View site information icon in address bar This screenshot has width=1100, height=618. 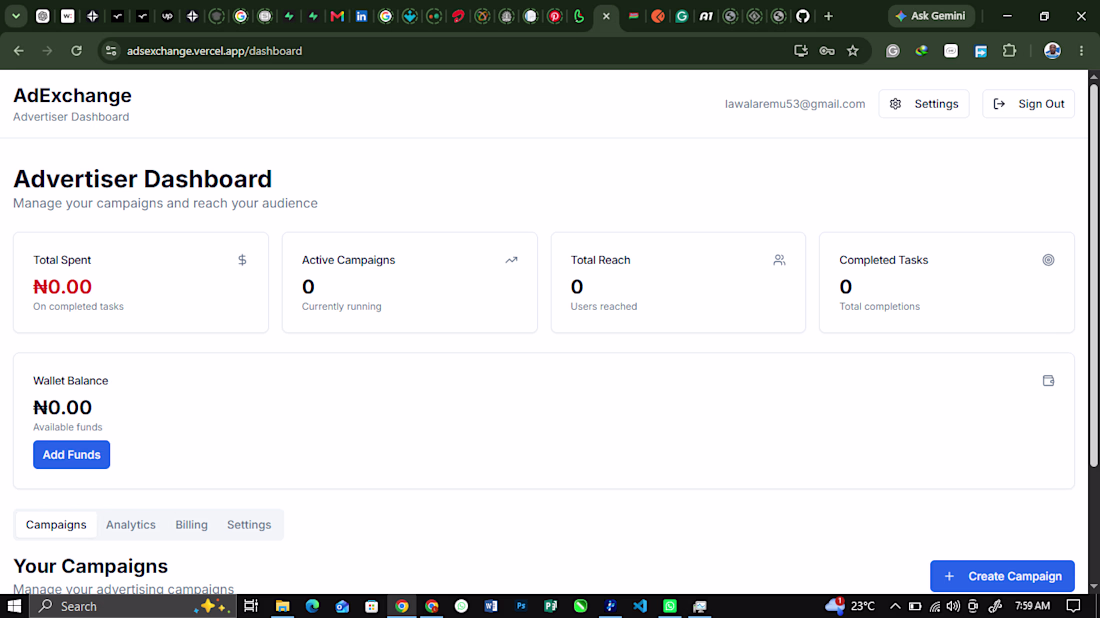coord(111,51)
